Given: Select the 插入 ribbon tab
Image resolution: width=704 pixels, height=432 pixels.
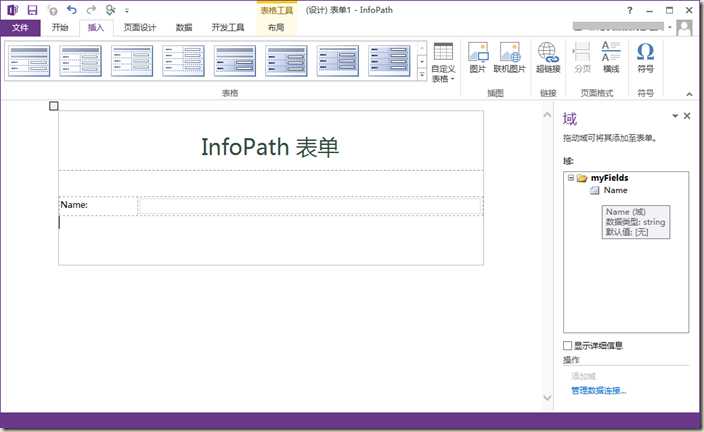Looking at the screenshot, I should coord(96,28).
